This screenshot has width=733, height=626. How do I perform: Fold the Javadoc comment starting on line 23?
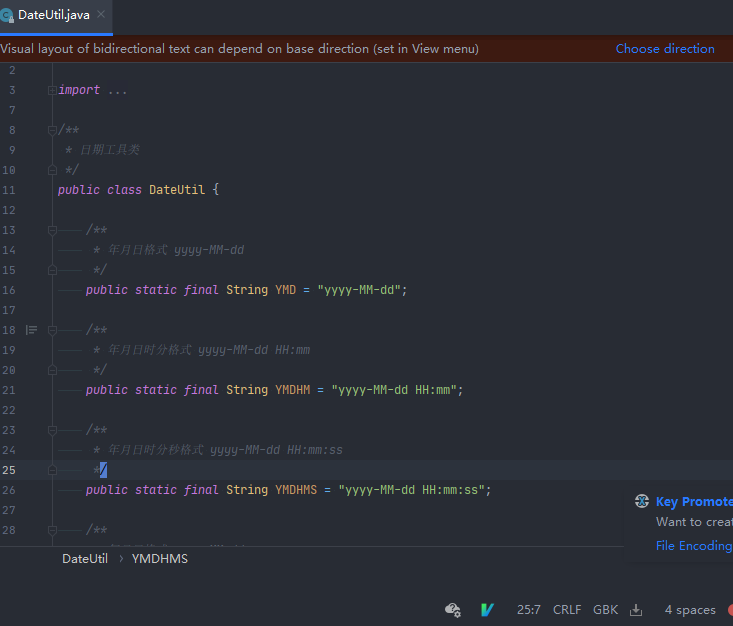click(x=52, y=430)
